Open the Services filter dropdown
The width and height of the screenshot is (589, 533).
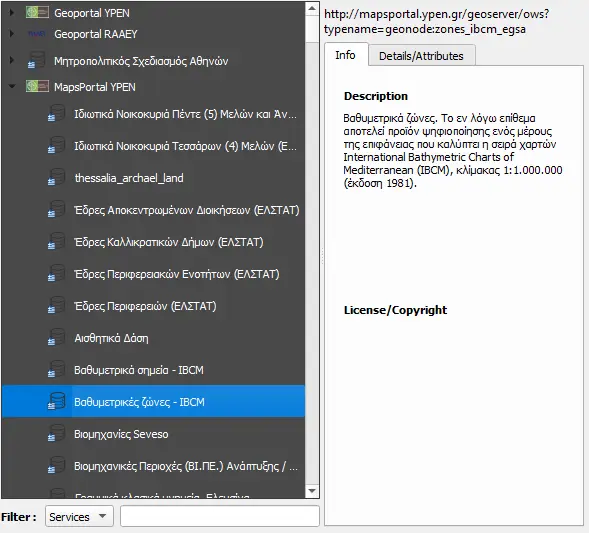79,516
